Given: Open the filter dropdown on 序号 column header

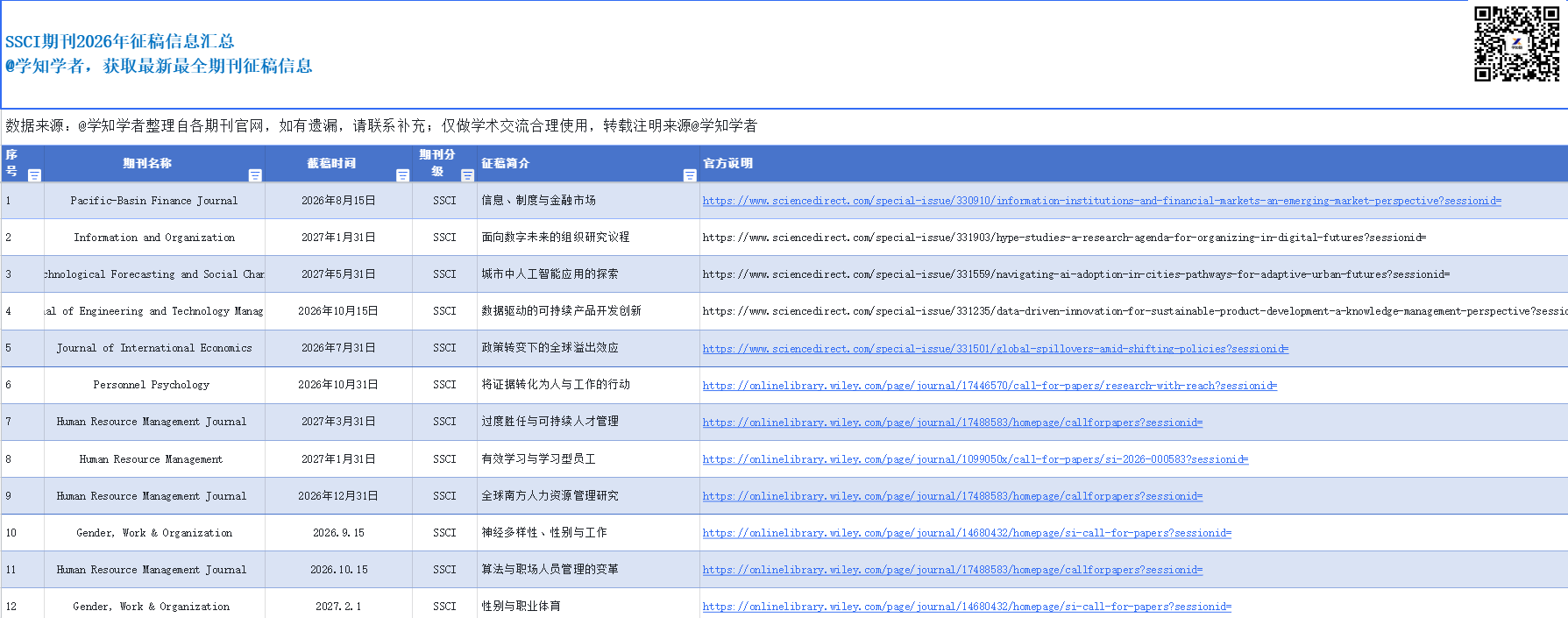Looking at the screenshot, I should tap(35, 175).
